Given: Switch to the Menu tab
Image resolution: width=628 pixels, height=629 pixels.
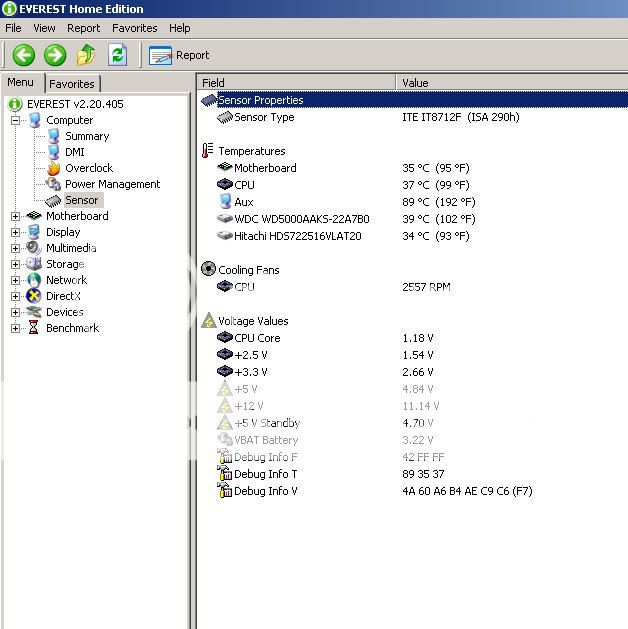Looking at the screenshot, I should (x=20, y=82).
